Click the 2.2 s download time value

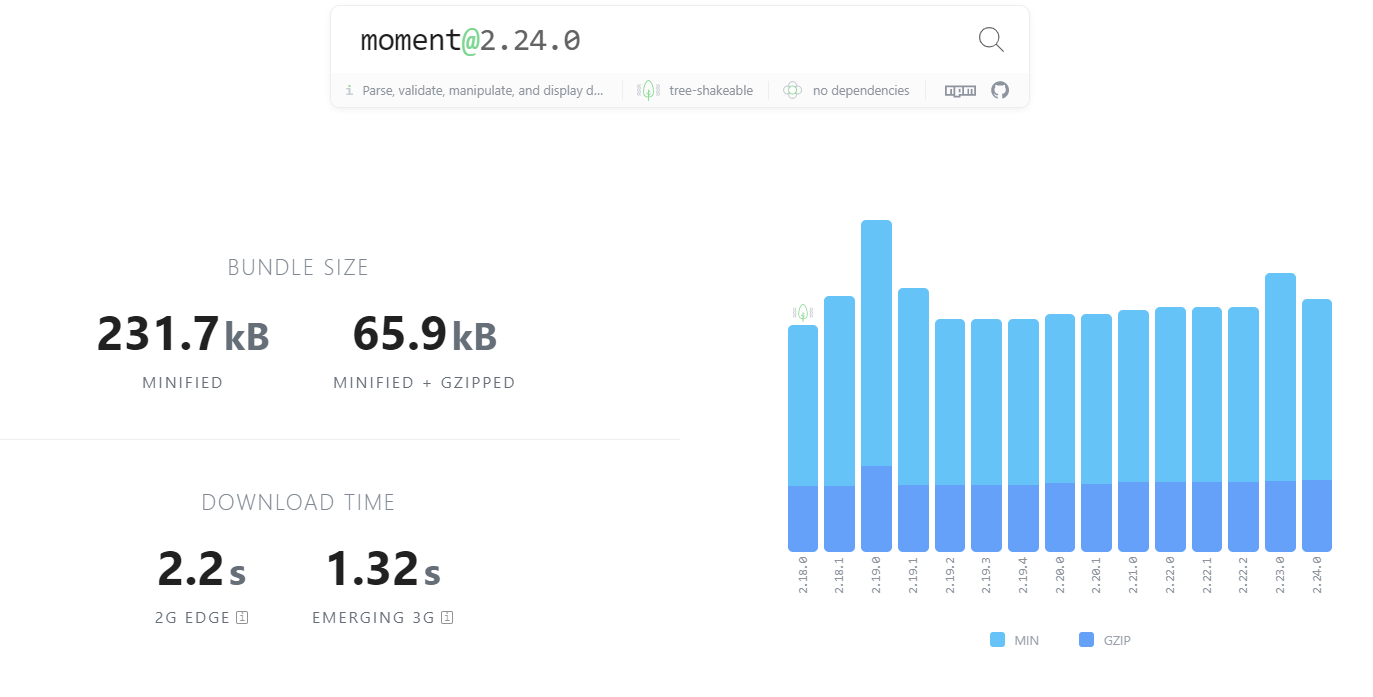pos(201,569)
